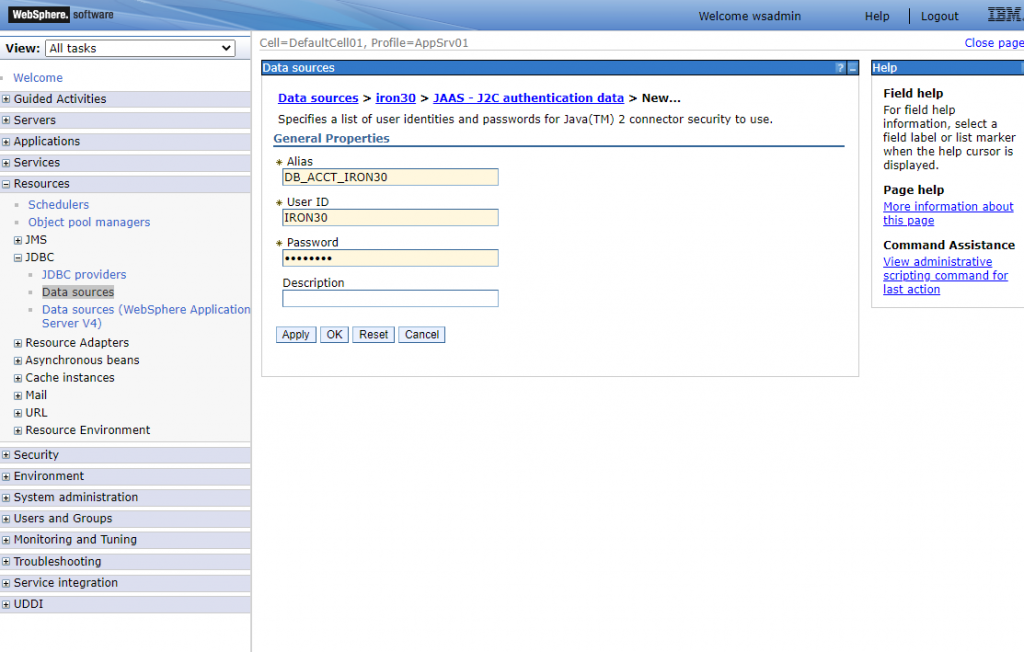Click into the User ID input field

[x=390, y=218]
